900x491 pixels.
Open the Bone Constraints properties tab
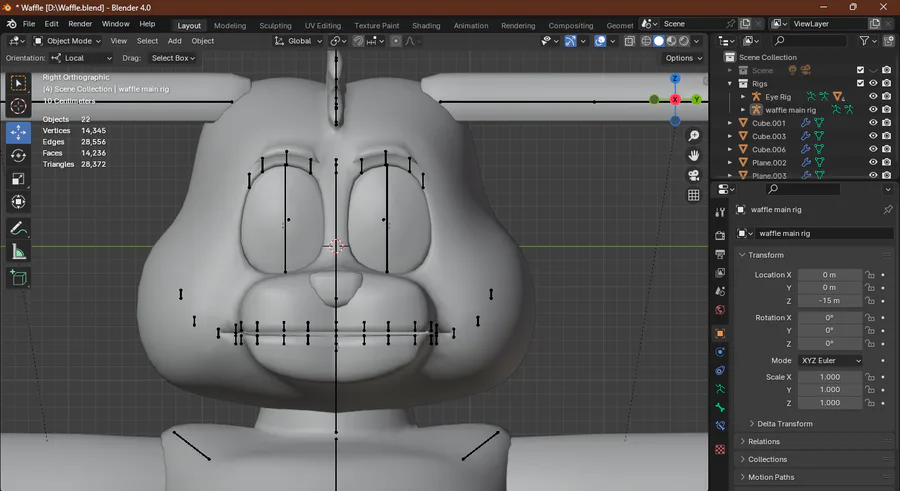720,426
